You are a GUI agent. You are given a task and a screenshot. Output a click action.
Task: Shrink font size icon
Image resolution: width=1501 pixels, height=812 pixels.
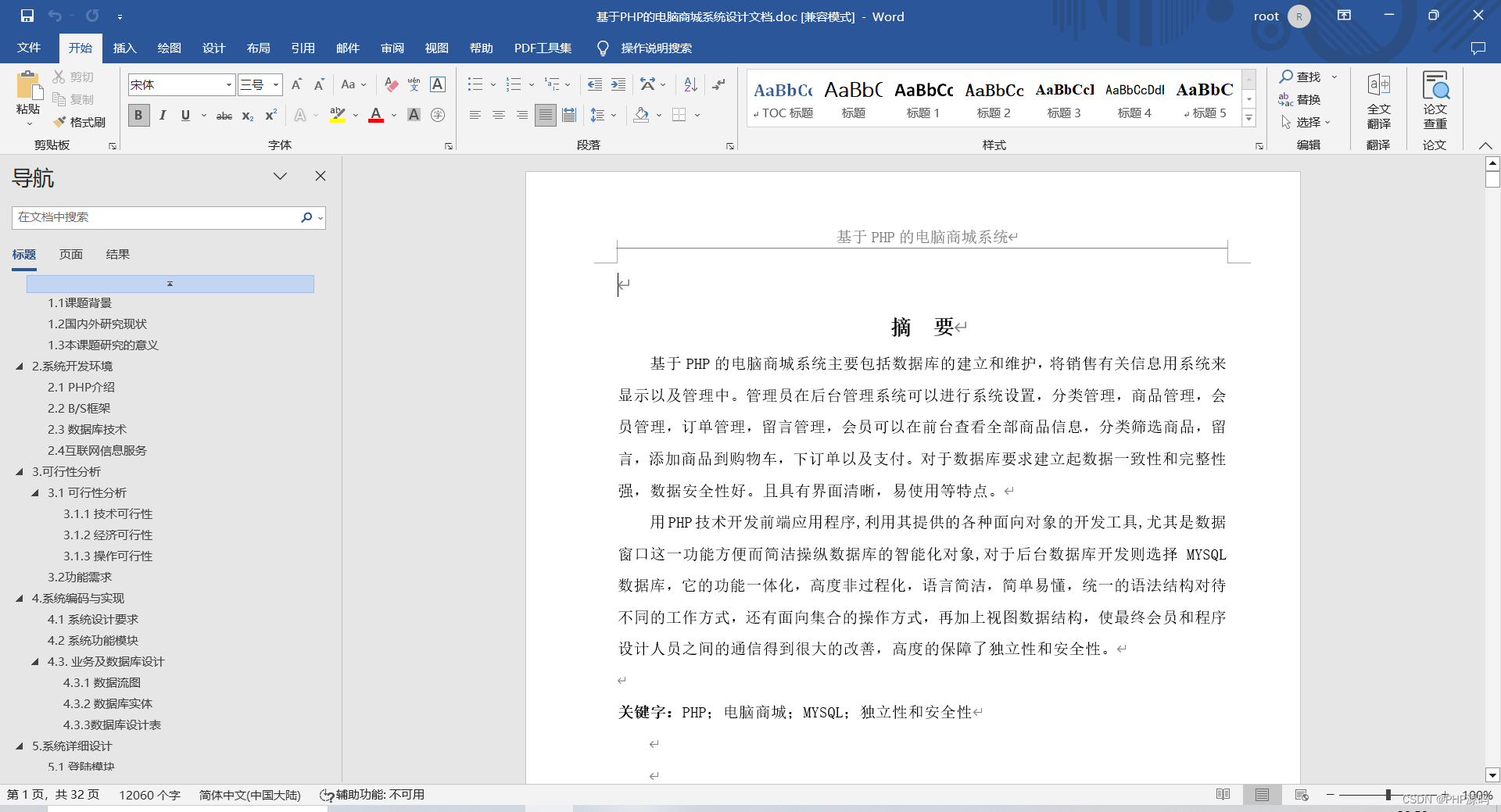[x=319, y=84]
